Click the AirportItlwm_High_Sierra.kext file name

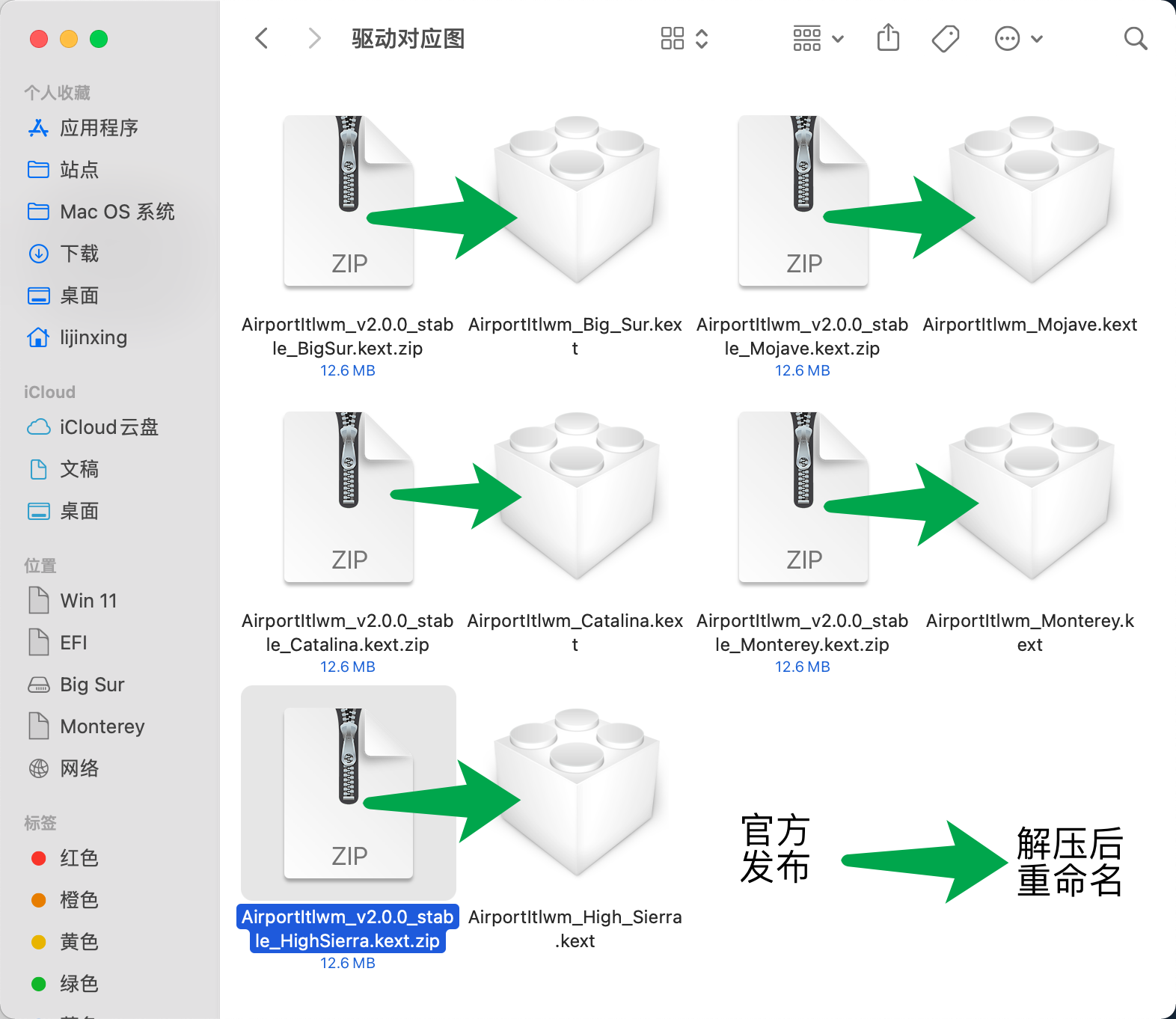click(575, 928)
